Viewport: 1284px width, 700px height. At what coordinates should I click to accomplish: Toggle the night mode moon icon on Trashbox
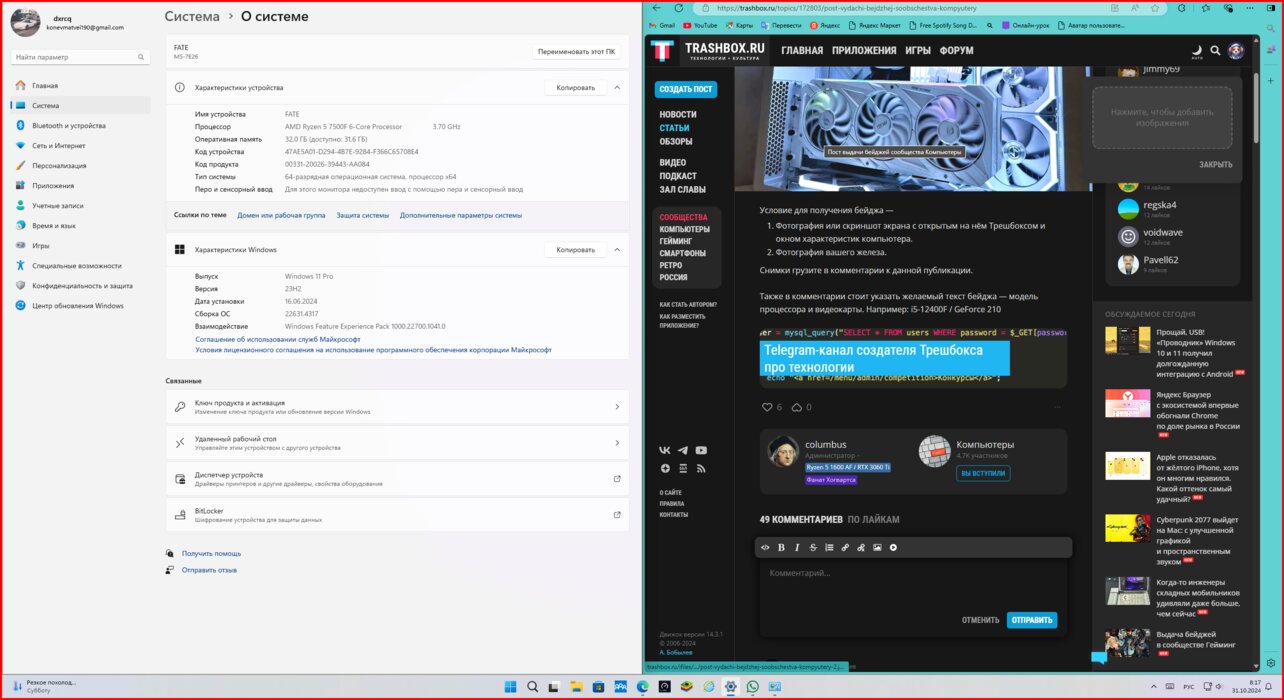1196,49
